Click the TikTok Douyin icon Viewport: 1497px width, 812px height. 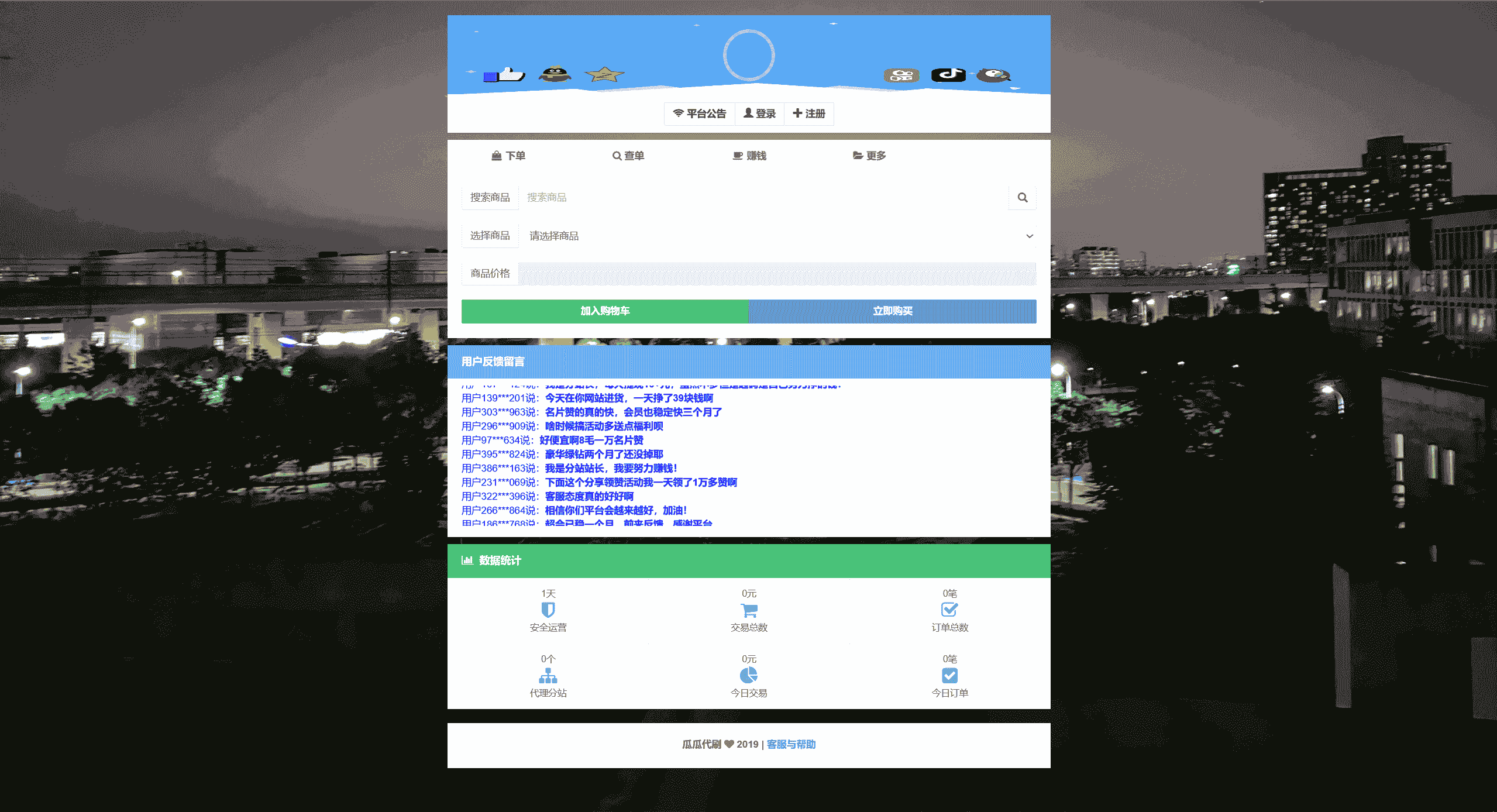click(948, 74)
